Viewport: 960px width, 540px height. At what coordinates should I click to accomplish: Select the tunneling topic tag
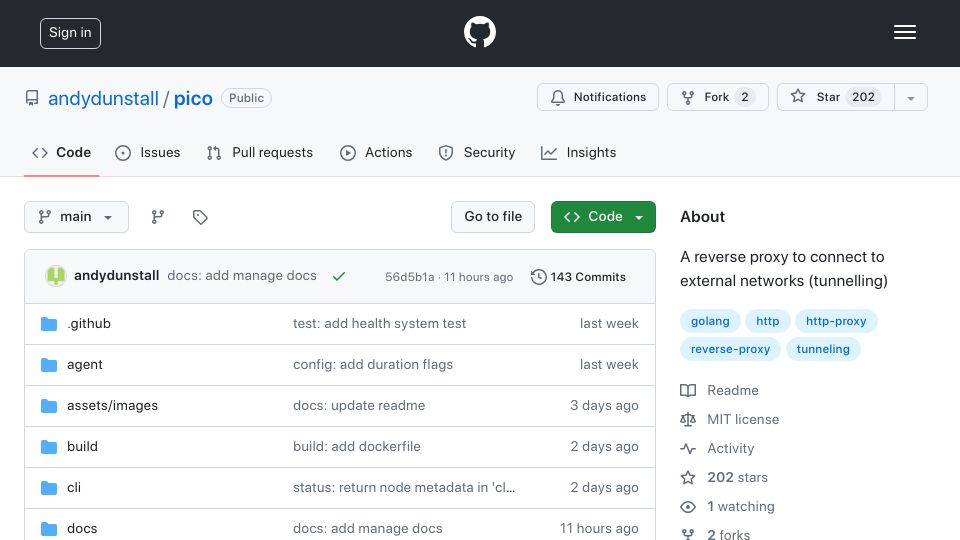823,349
